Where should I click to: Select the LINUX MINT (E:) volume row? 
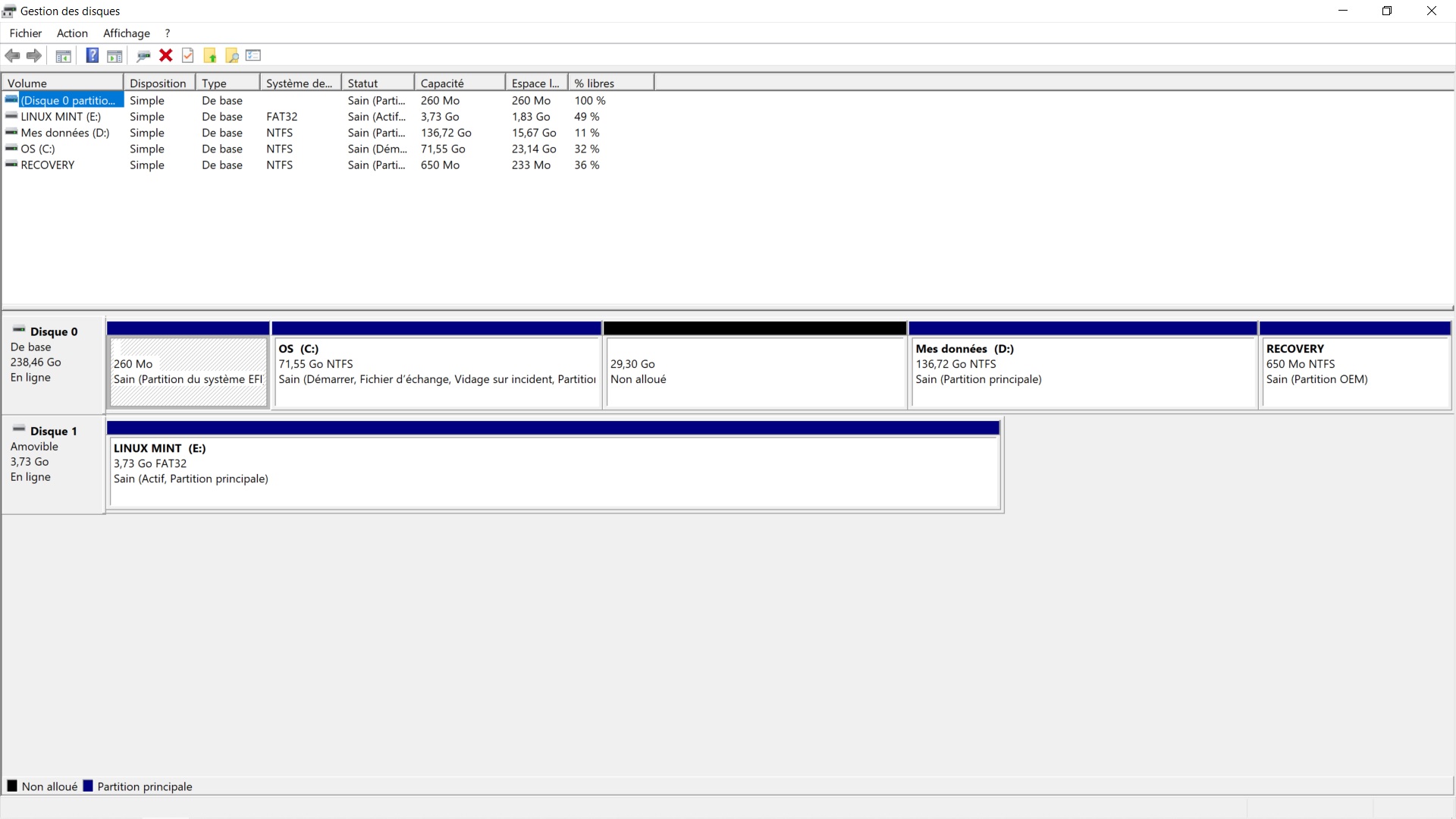click(61, 117)
